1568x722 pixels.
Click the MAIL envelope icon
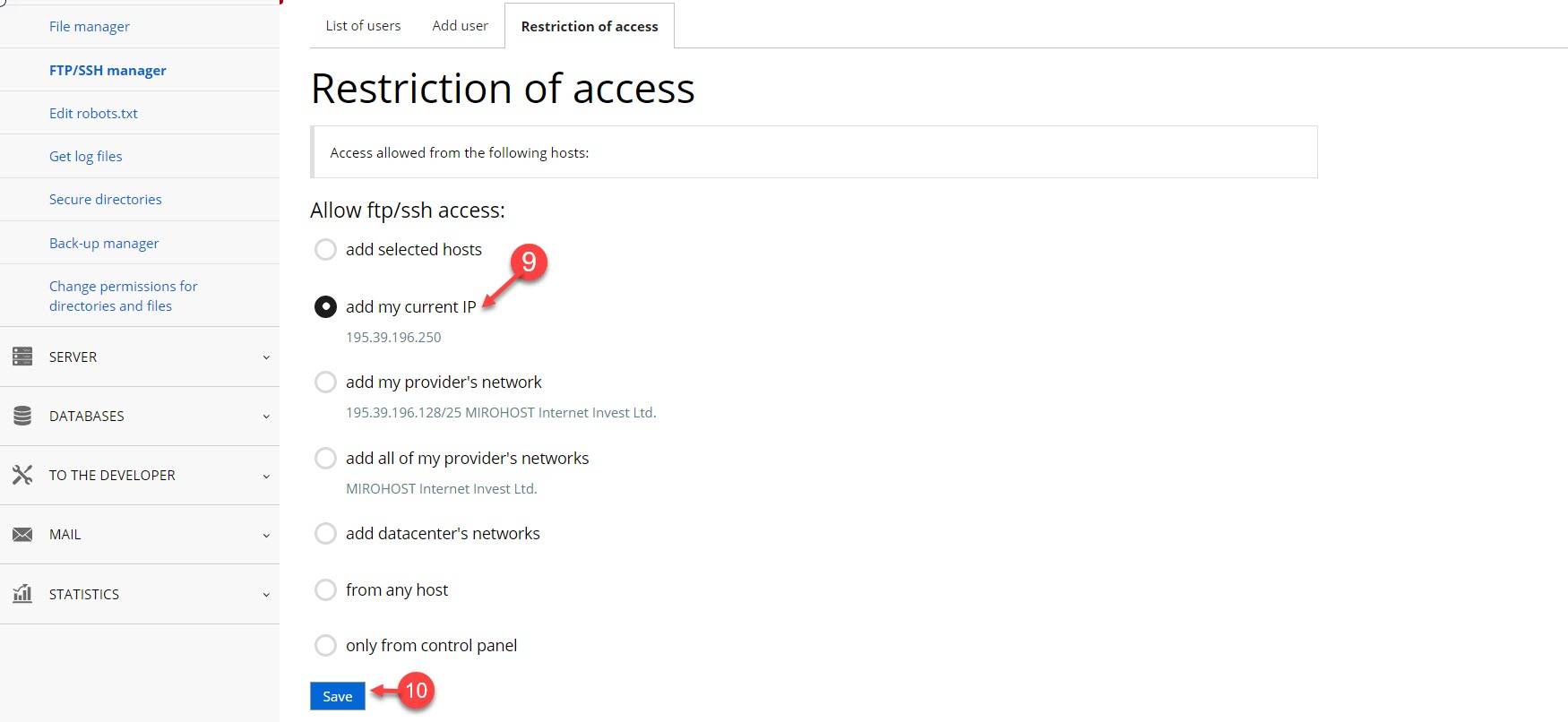click(22, 535)
